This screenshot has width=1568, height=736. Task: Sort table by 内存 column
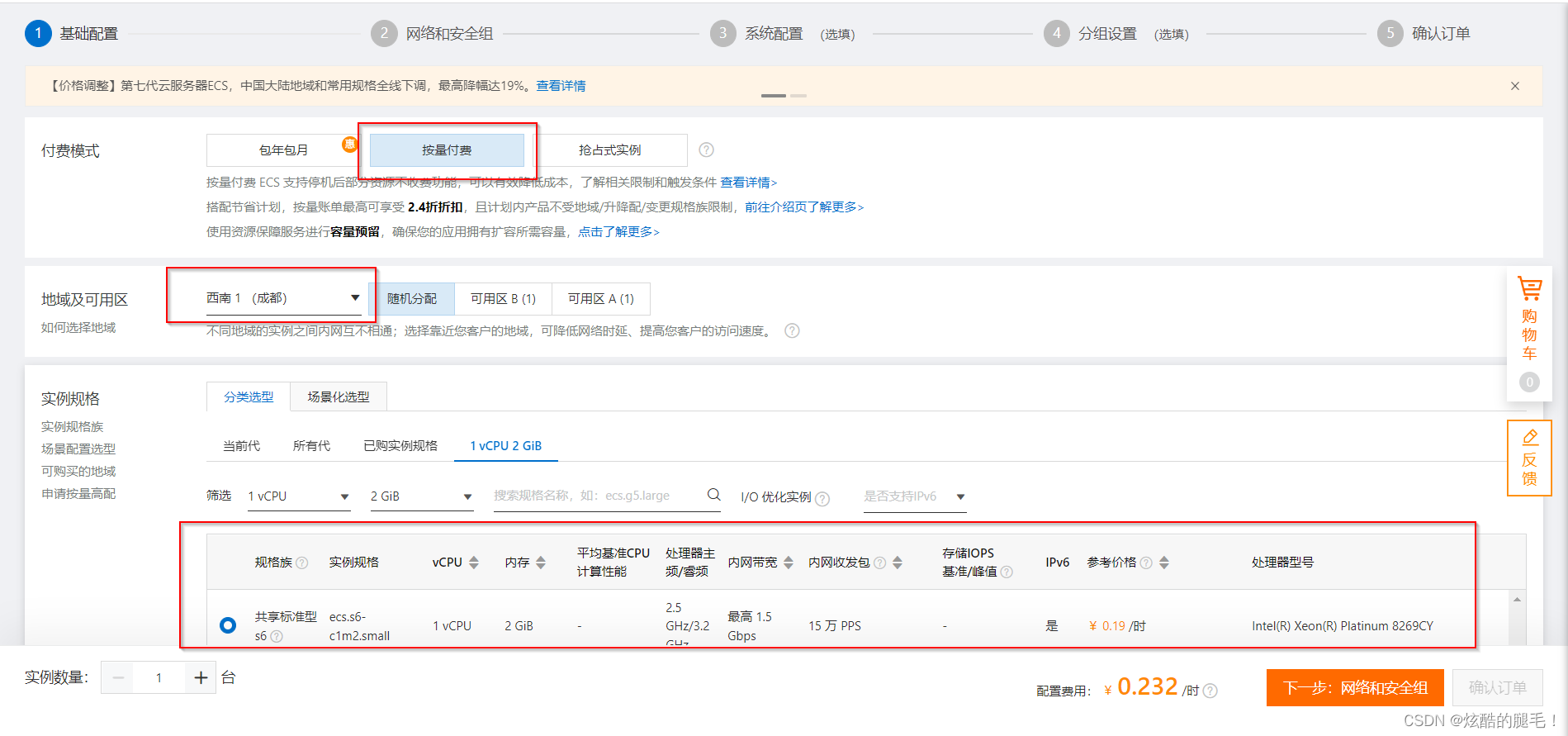point(541,563)
